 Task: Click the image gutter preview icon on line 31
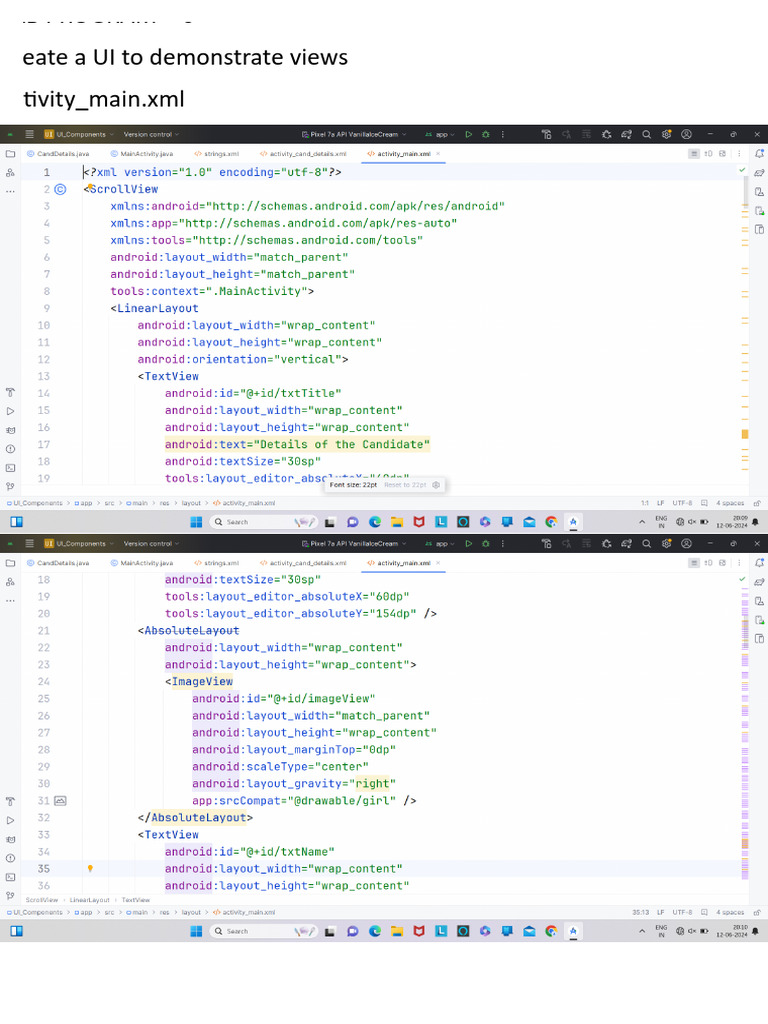point(60,801)
